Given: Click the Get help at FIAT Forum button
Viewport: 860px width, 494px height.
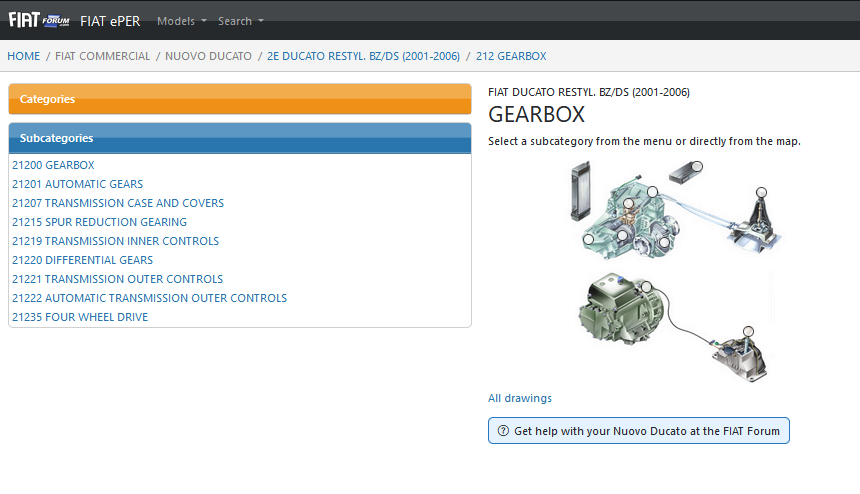Looking at the screenshot, I should [x=638, y=431].
